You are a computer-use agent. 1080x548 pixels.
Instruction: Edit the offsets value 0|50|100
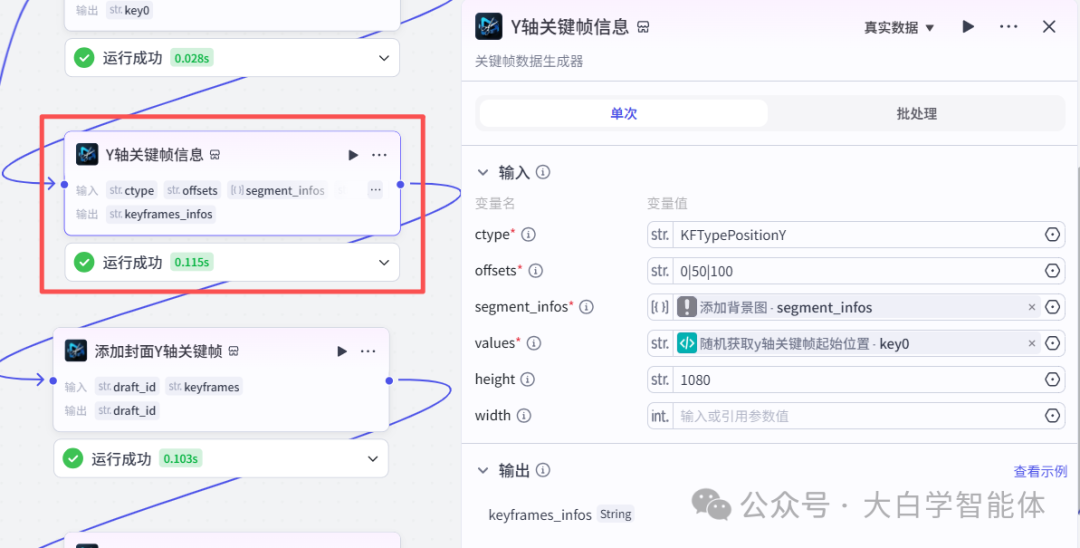(x=855, y=271)
